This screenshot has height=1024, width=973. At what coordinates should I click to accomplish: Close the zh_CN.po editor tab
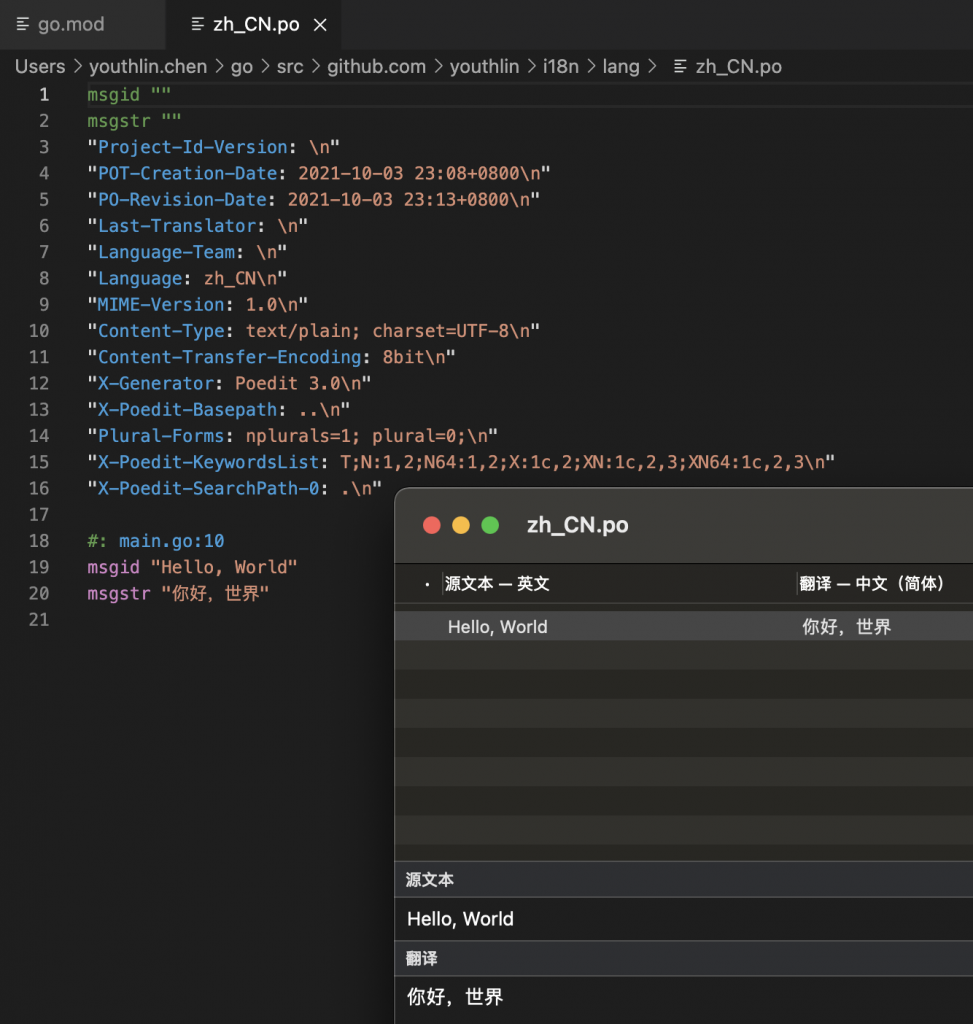320,25
